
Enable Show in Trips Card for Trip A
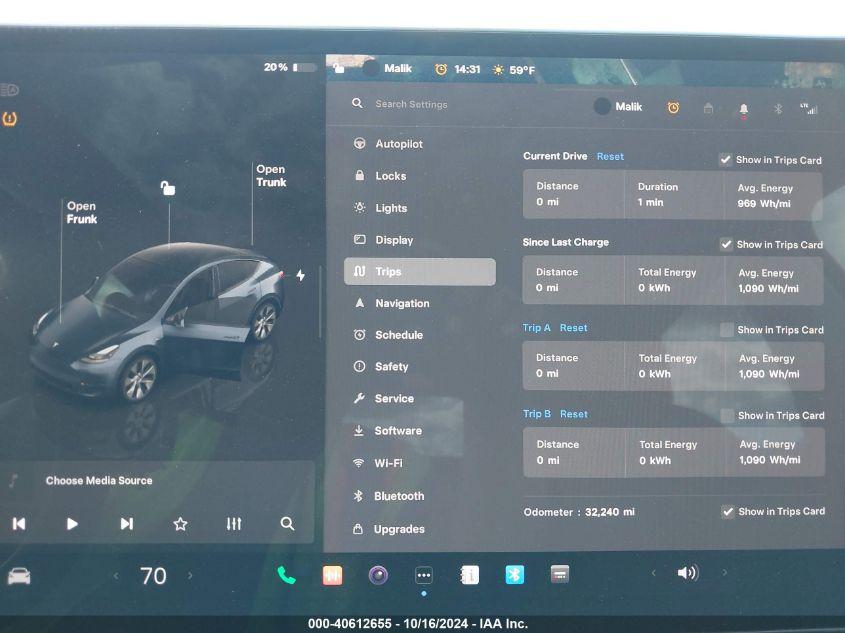tap(726, 330)
